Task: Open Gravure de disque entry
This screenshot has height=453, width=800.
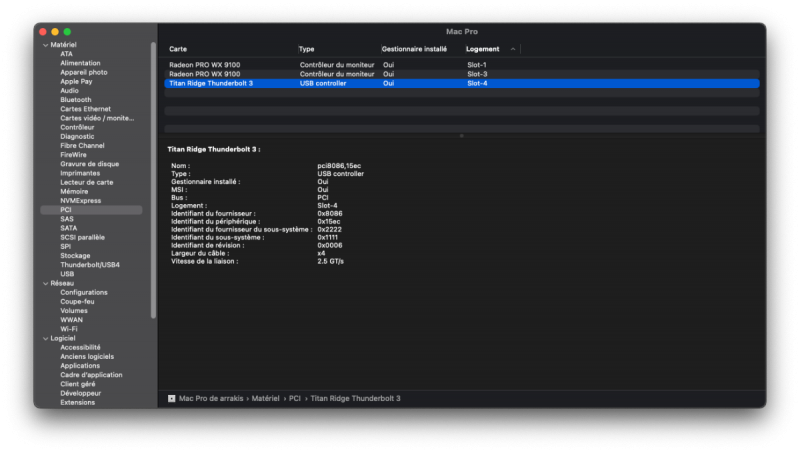Action: click(89, 164)
